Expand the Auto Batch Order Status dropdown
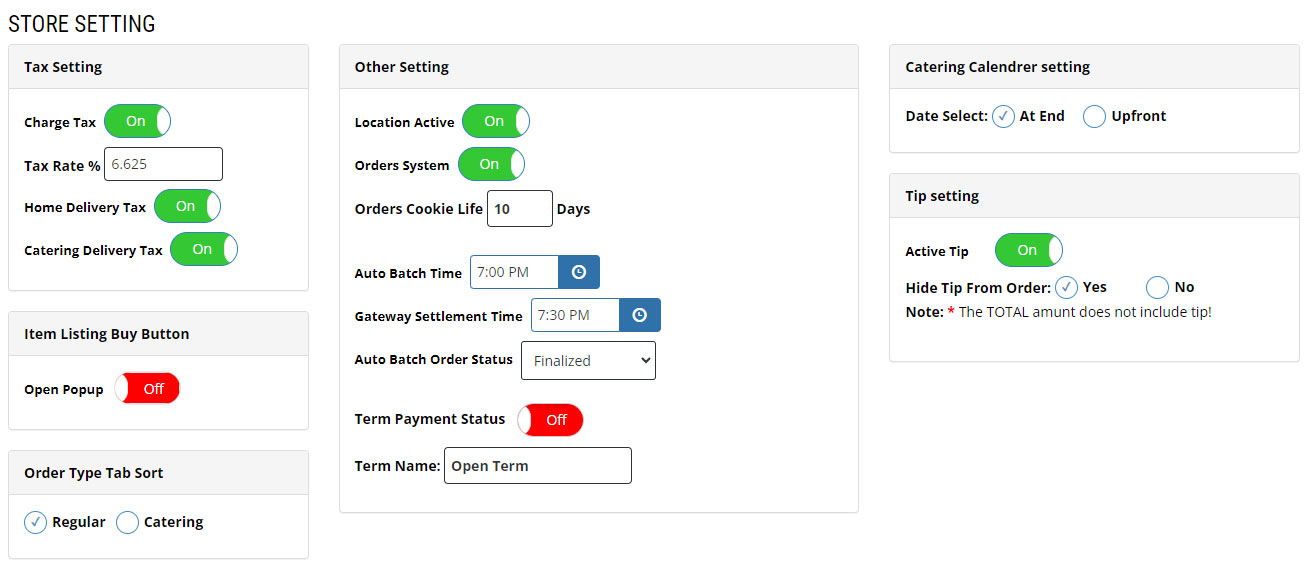This screenshot has width=1307, height=578. 588,360
